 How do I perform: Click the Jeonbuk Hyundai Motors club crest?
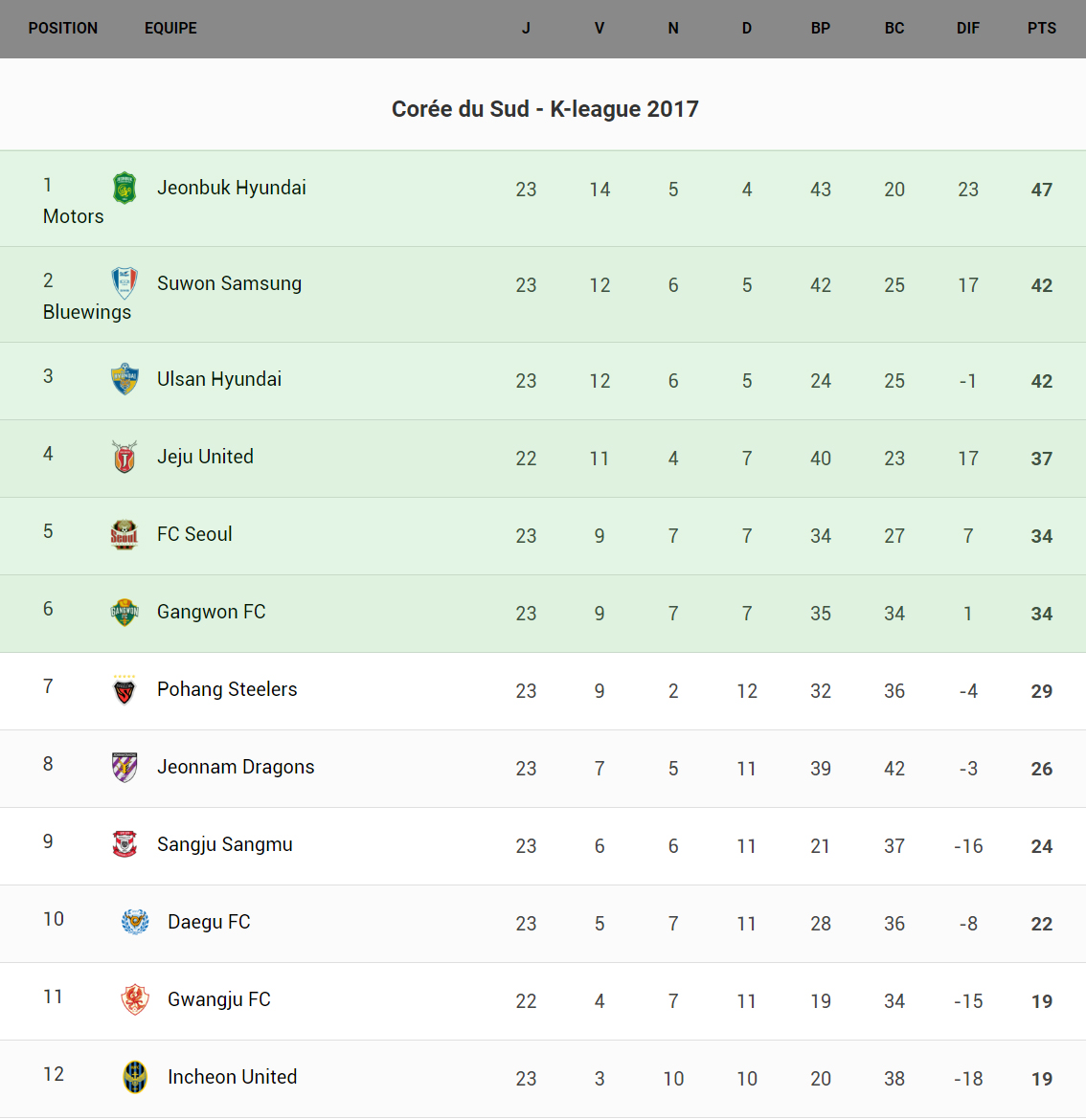(124, 189)
